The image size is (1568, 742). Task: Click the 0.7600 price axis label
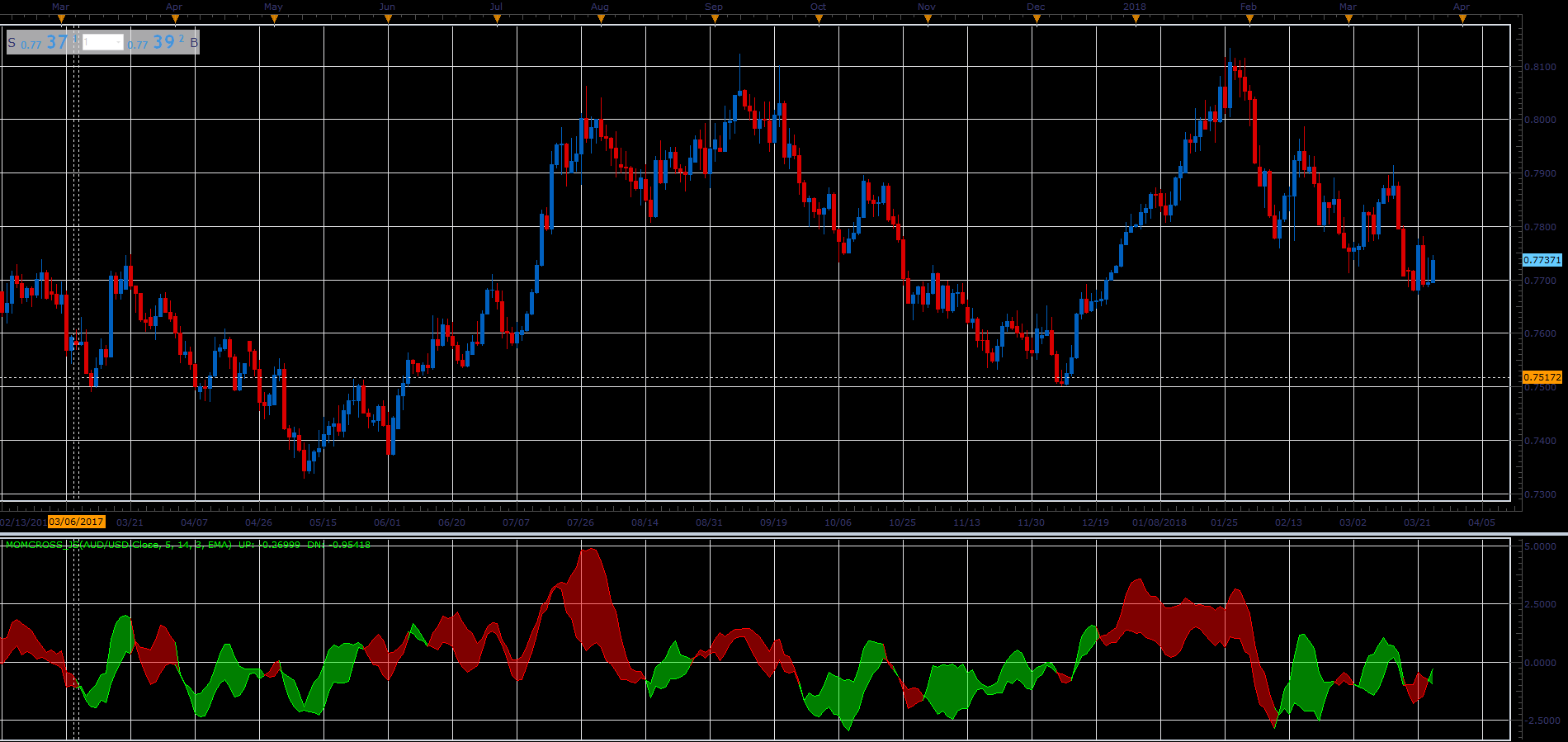tap(1540, 334)
